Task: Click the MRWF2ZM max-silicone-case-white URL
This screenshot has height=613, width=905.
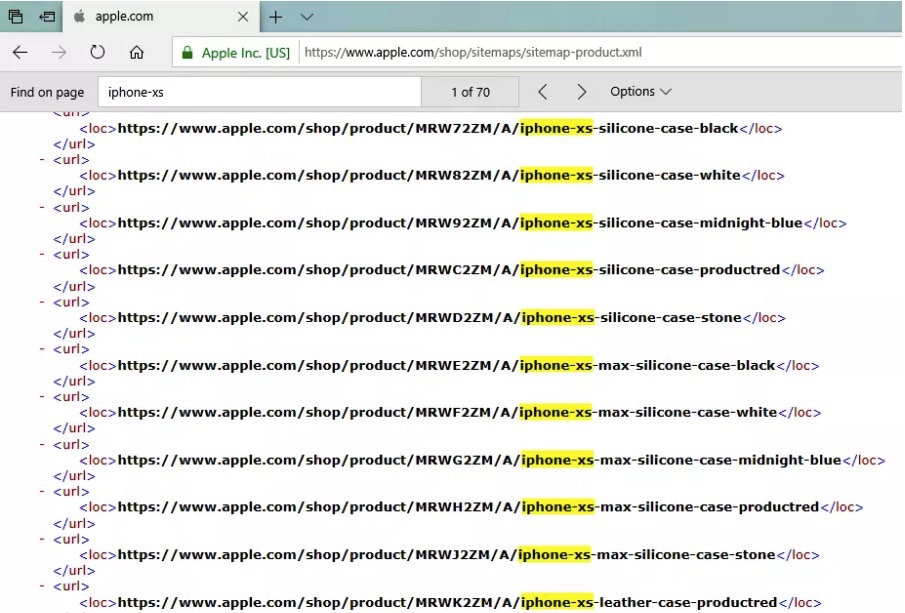Action: [447, 412]
